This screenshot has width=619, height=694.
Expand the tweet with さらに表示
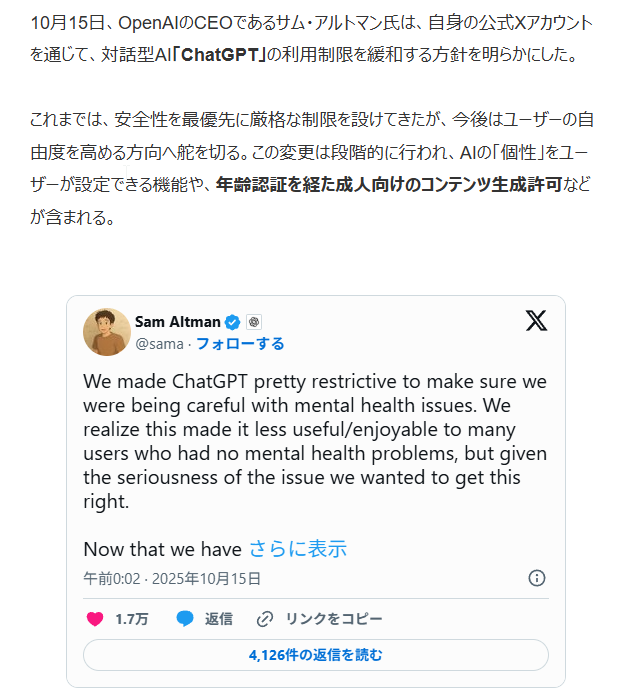pos(297,549)
